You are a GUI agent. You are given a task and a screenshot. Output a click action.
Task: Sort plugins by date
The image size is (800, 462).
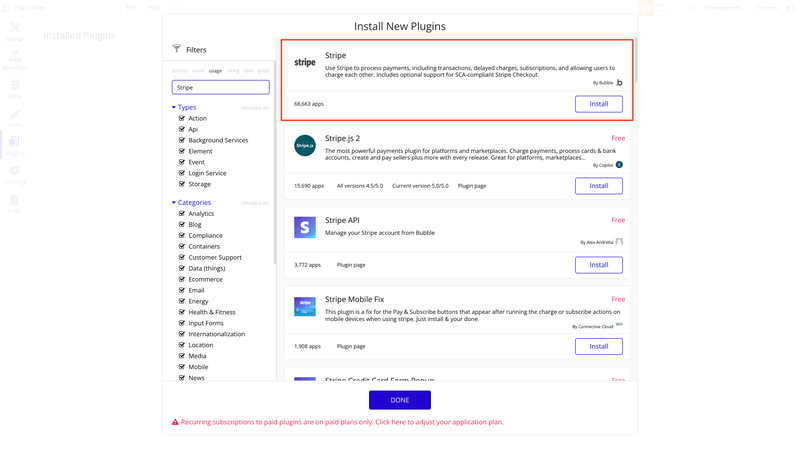(x=248, y=71)
